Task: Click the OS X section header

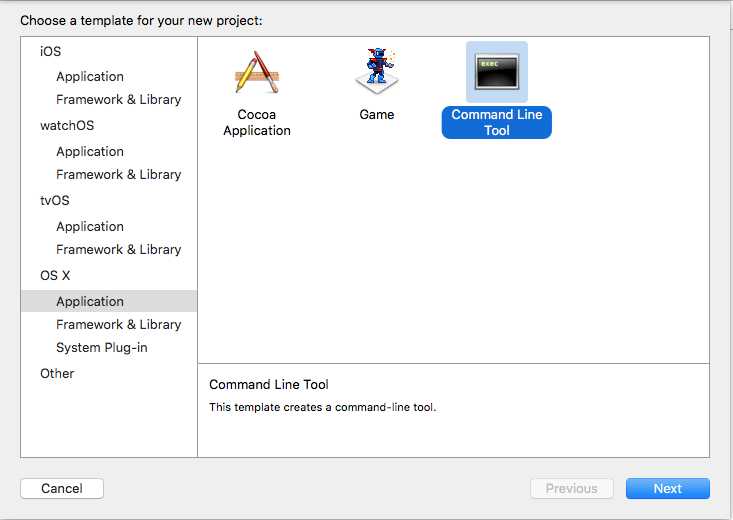Action: [x=55, y=275]
